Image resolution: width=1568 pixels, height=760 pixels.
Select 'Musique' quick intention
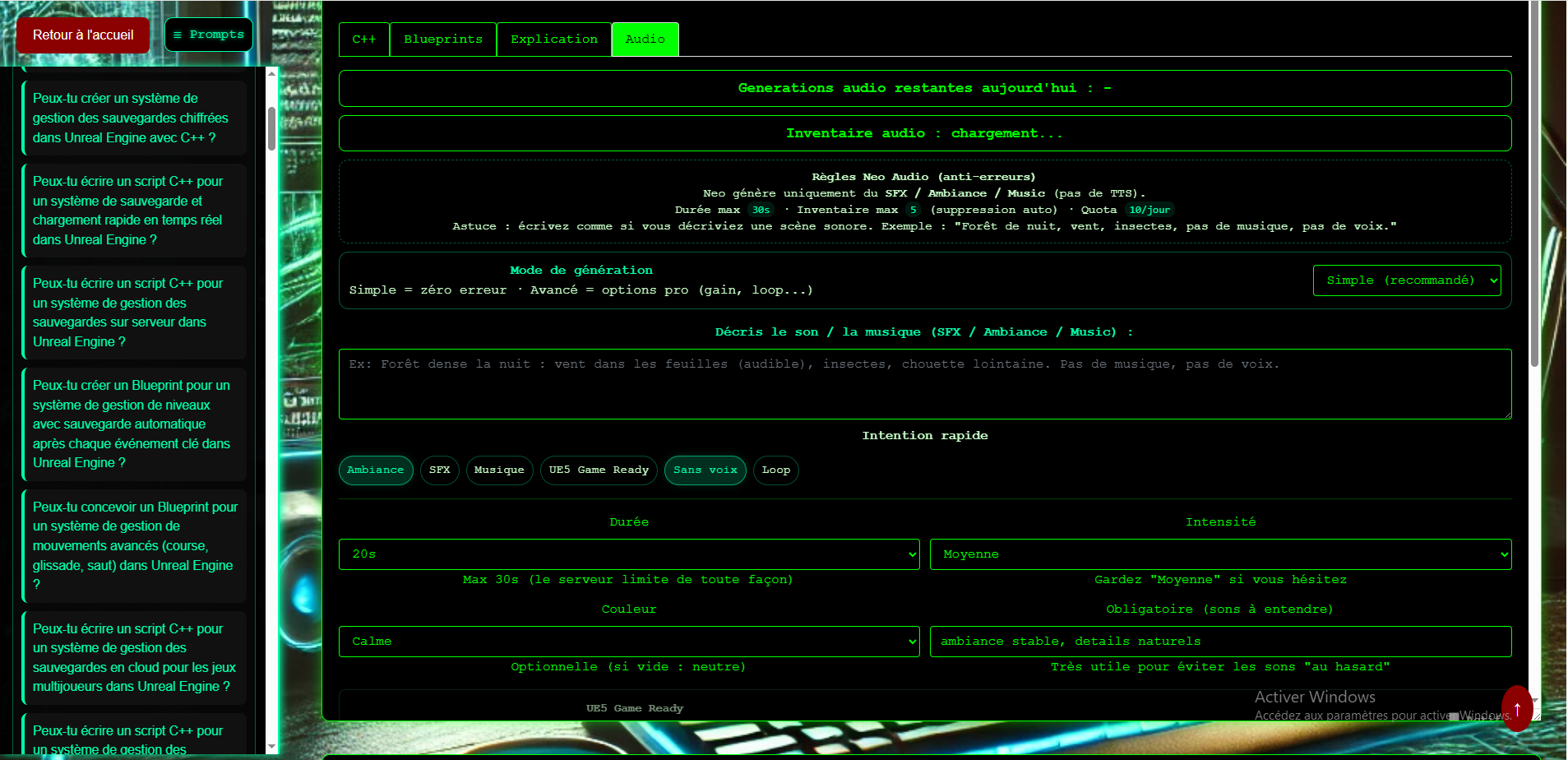[x=499, y=470]
